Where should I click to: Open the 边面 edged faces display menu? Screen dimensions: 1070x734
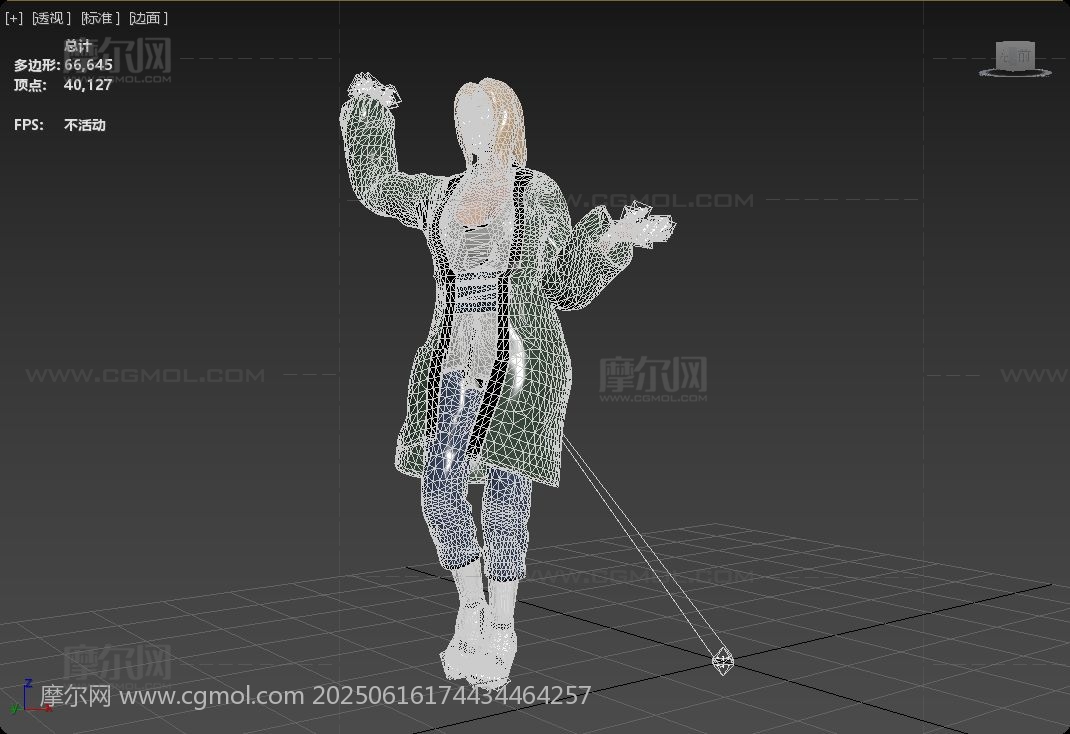click(x=149, y=18)
